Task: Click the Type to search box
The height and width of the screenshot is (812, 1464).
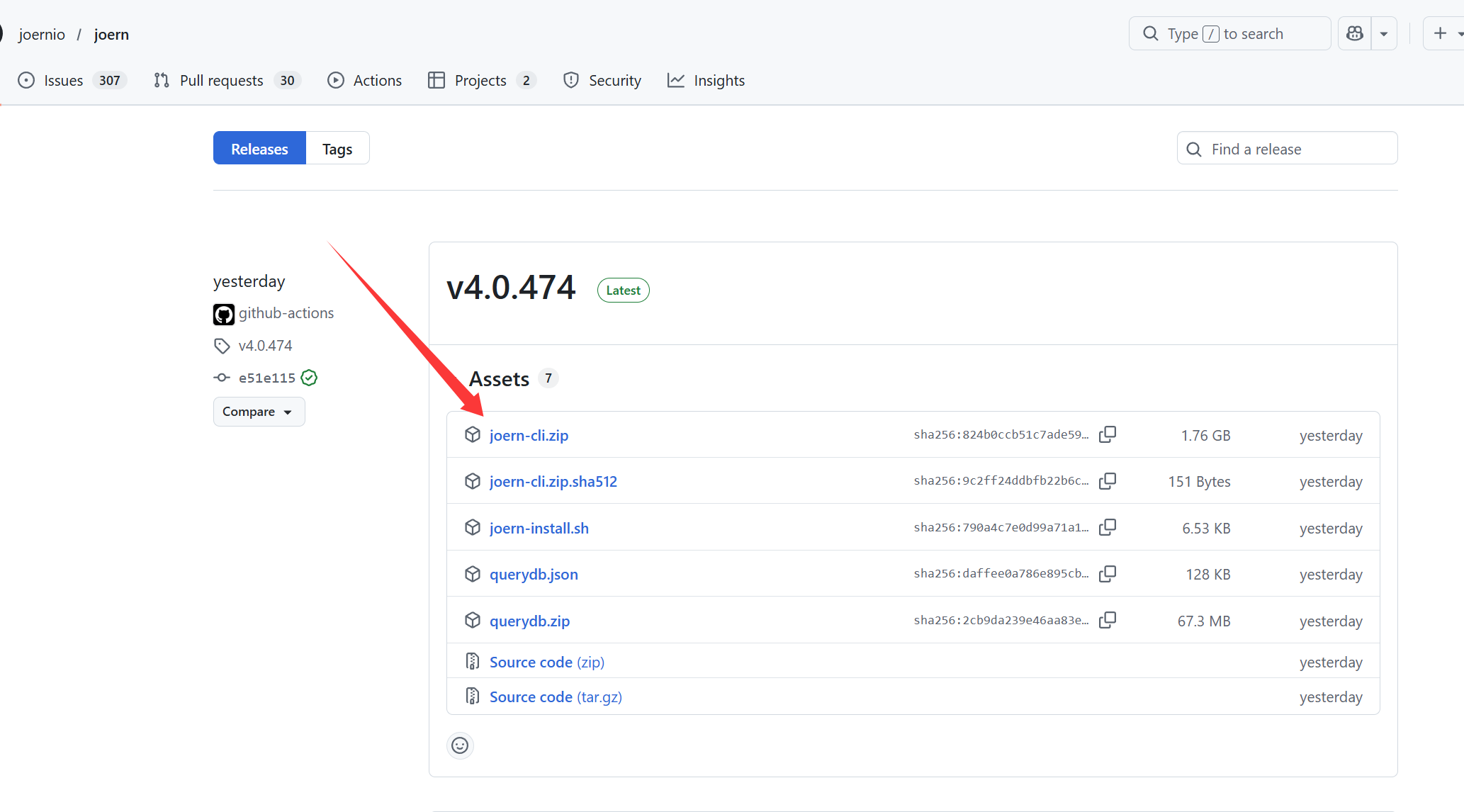Action: [x=1230, y=33]
